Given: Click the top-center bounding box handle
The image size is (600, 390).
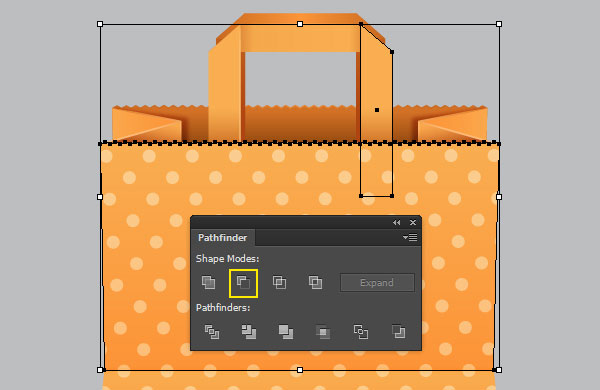Looking at the screenshot, I should 300,24.
